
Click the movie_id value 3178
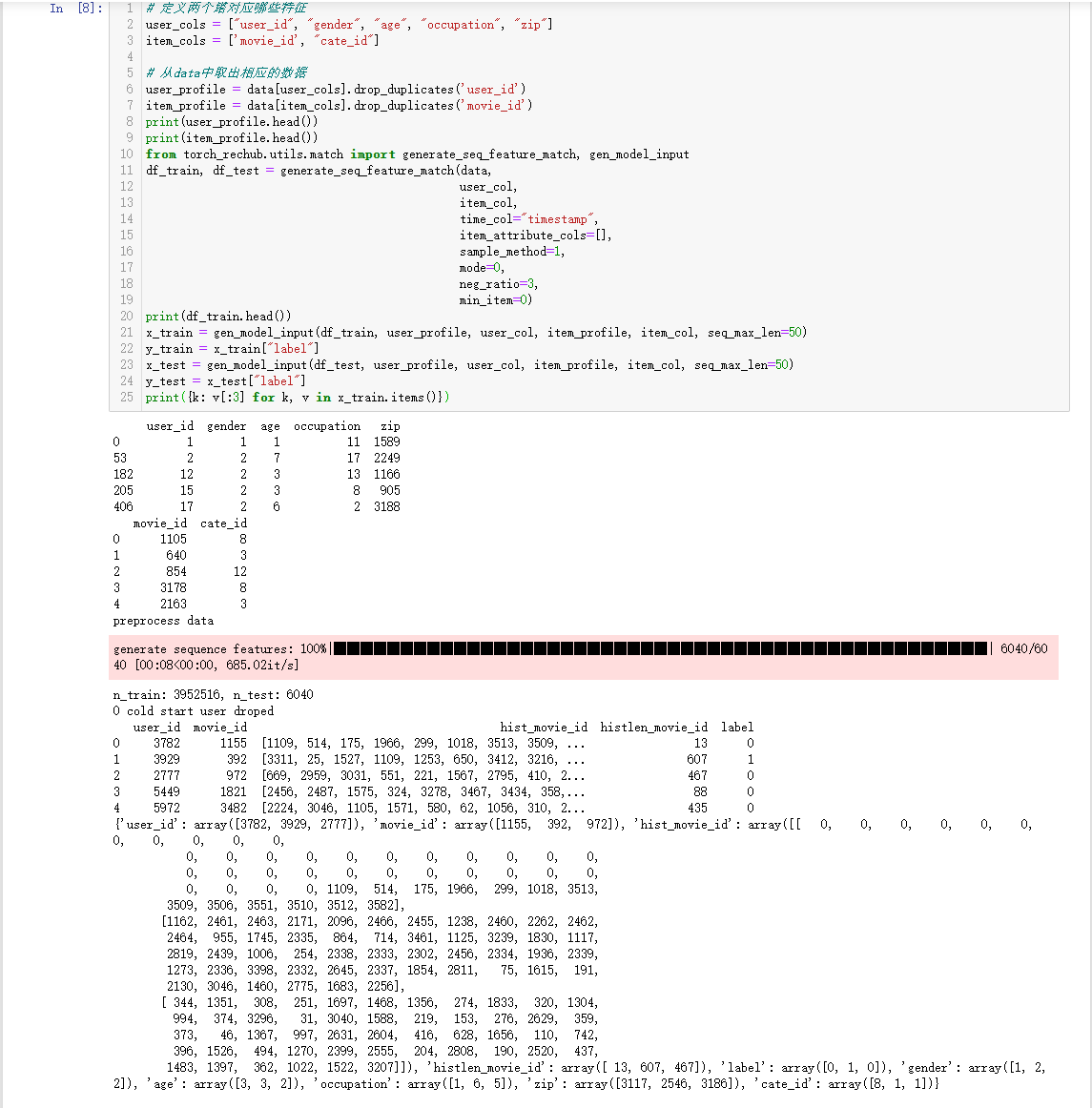pyautogui.click(x=174, y=588)
